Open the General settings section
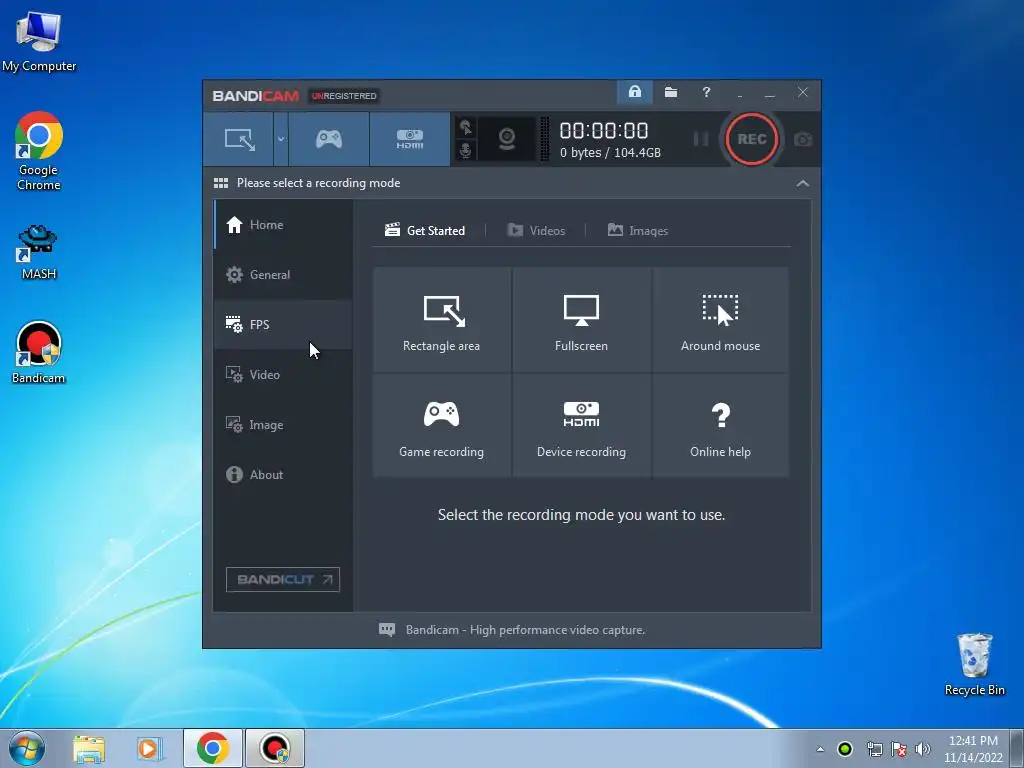Screen dimensions: 1024x768 point(283,275)
